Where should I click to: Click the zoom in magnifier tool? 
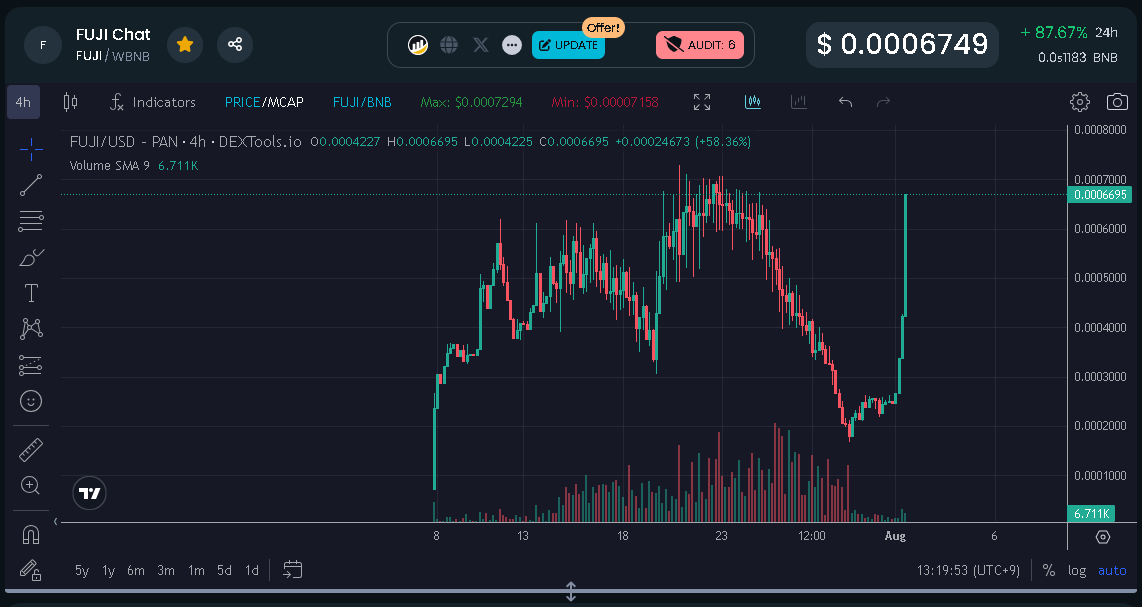coord(31,485)
